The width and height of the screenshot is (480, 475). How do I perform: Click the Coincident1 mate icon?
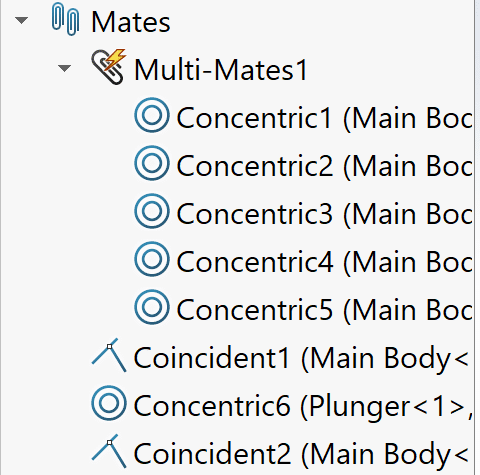109,355
